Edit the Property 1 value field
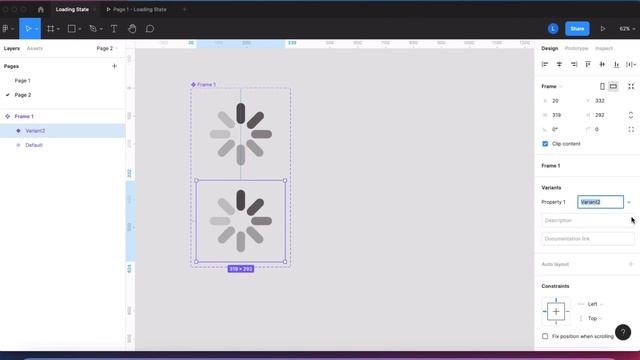 (x=600, y=202)
